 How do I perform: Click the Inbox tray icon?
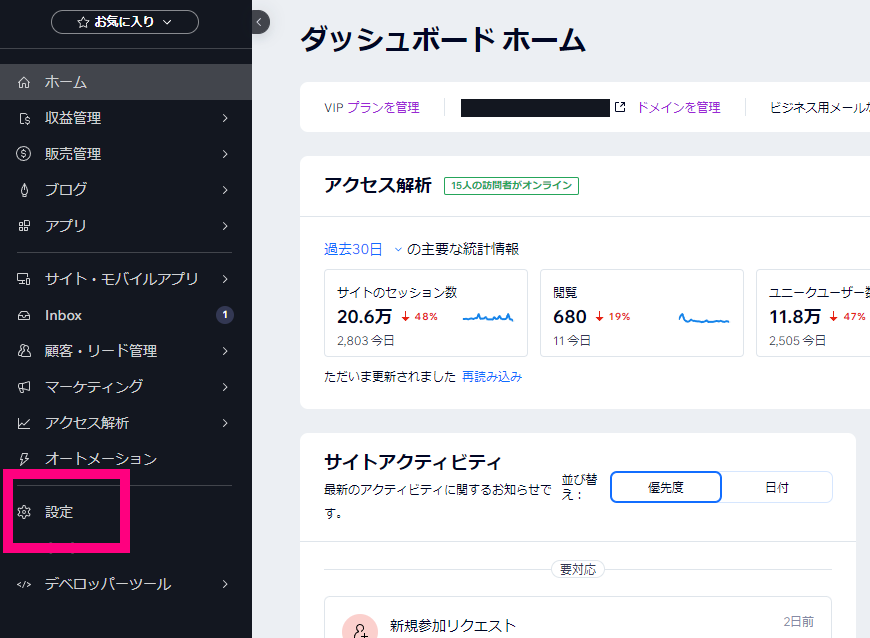(x=24, y=316)
